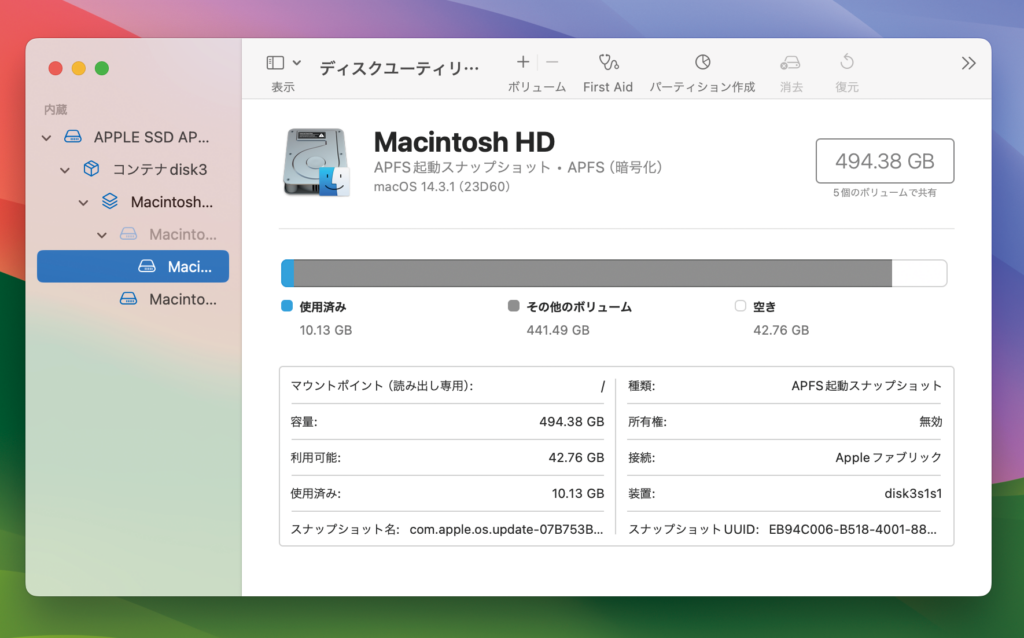Click the 441.49 GB other volumes value
Viewport: 1024px width, 638px height.
point(558,330)
